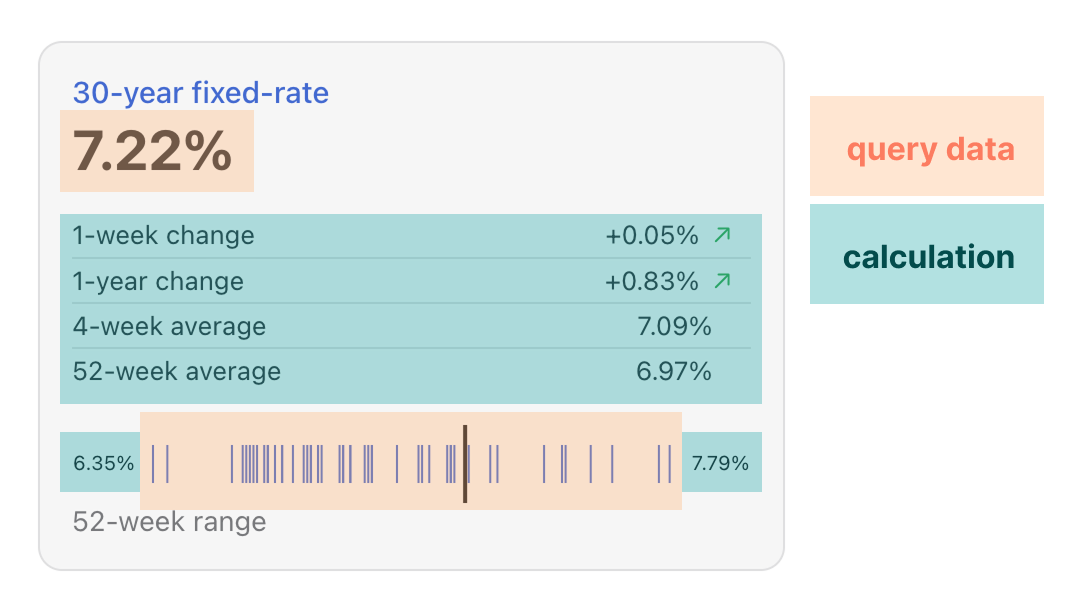Click the "52-week range" caption

click(169, 522)
